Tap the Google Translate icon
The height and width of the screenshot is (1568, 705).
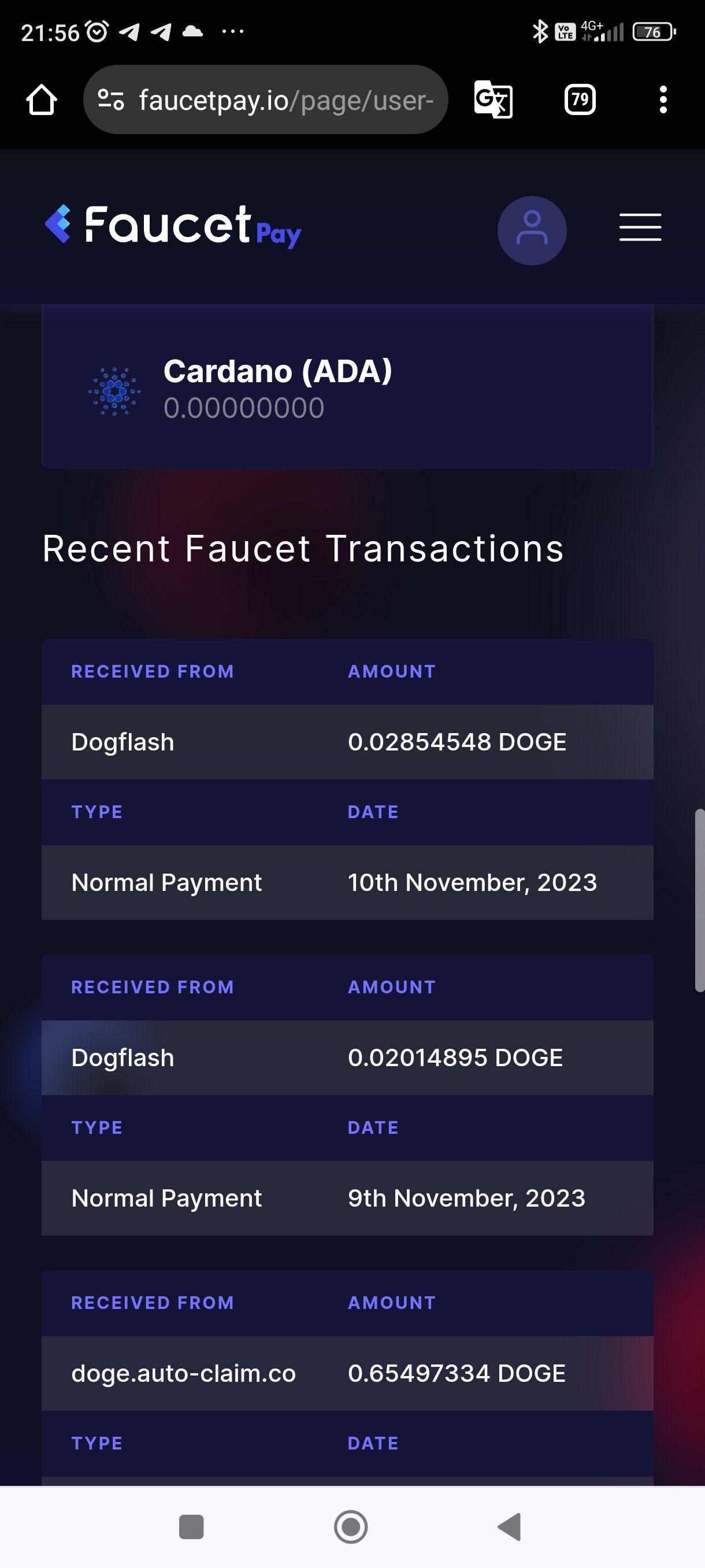click(493, 100)
